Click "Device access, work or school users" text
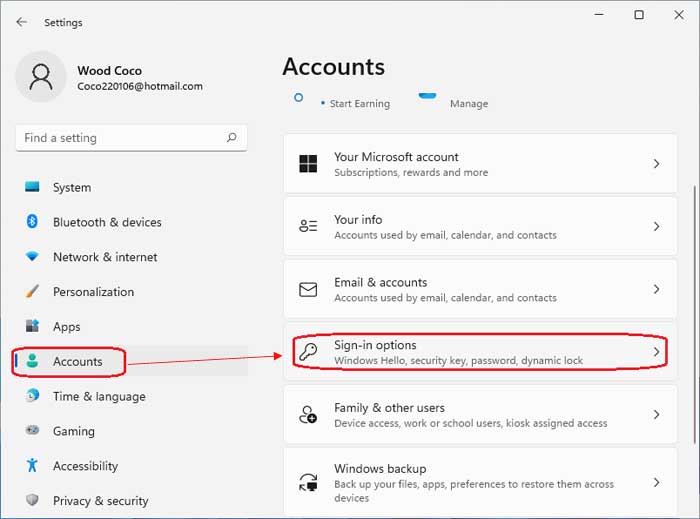 pos(471,423)
